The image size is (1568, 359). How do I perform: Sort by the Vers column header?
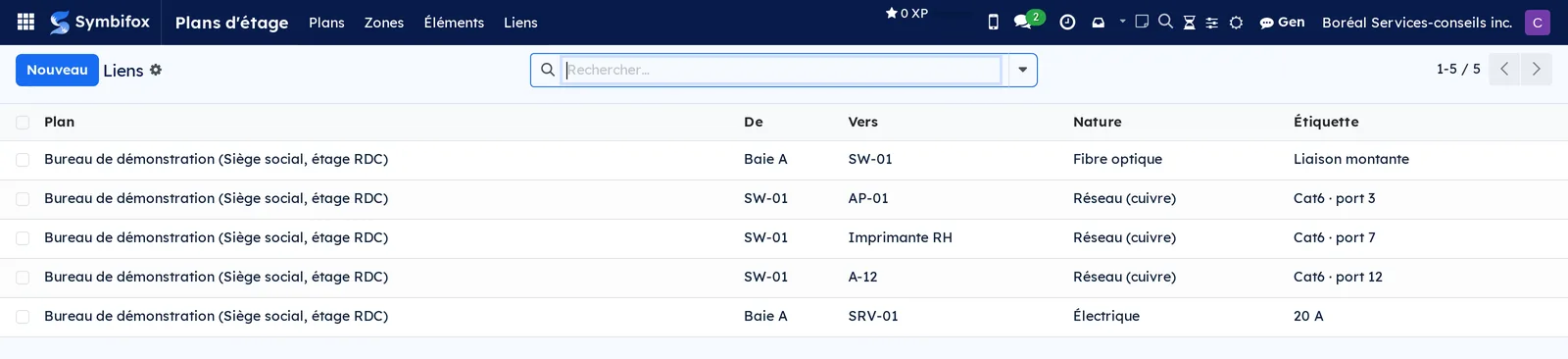click(863, 122)
